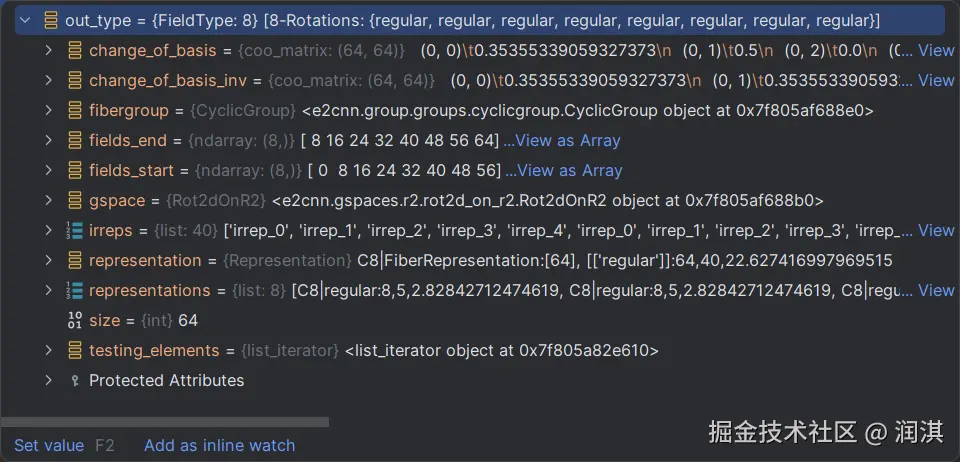Expand the fields_start ndarray node
Image resolution: width=960 pixels, height=462 pixels.
point(49,170)
